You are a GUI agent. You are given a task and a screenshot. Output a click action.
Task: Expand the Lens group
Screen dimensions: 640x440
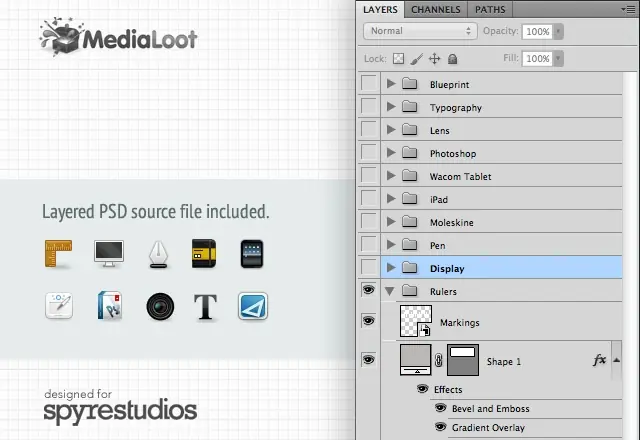coord(391,130)
